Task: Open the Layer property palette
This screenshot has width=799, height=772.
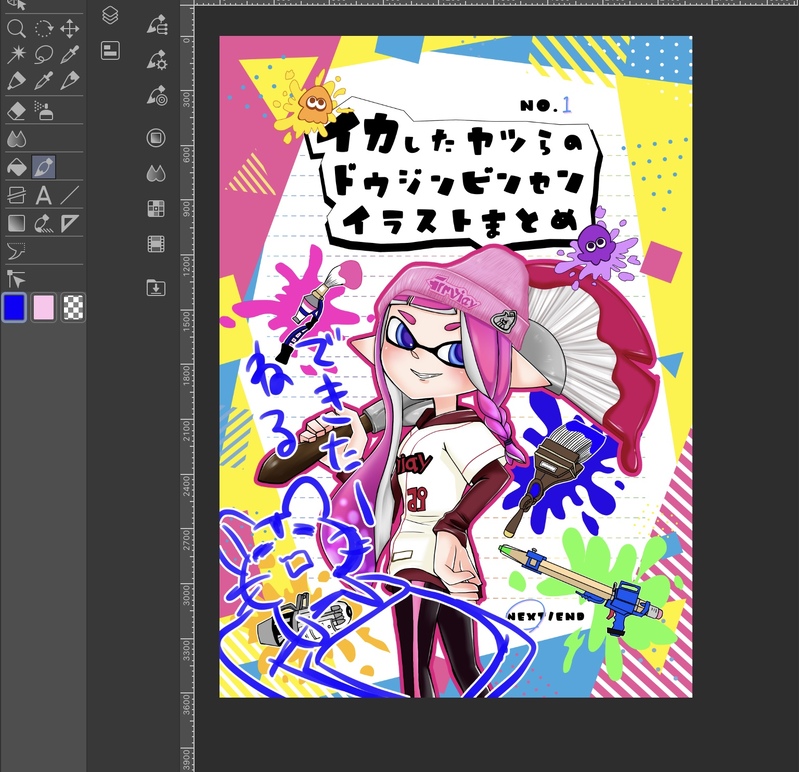Action: (110, 50)
